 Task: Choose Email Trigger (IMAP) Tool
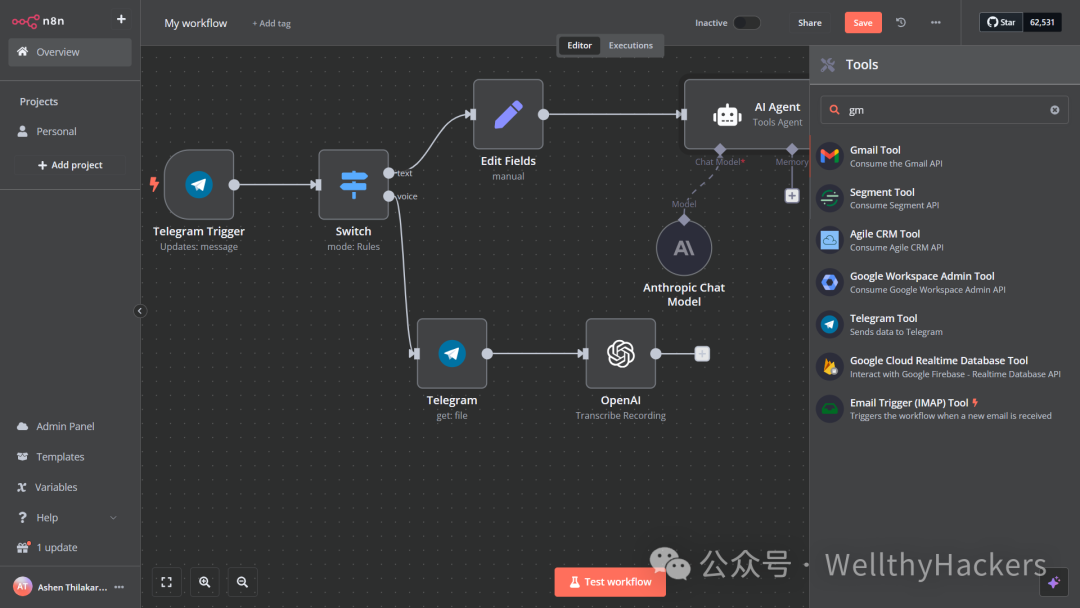tap(944, 409)
